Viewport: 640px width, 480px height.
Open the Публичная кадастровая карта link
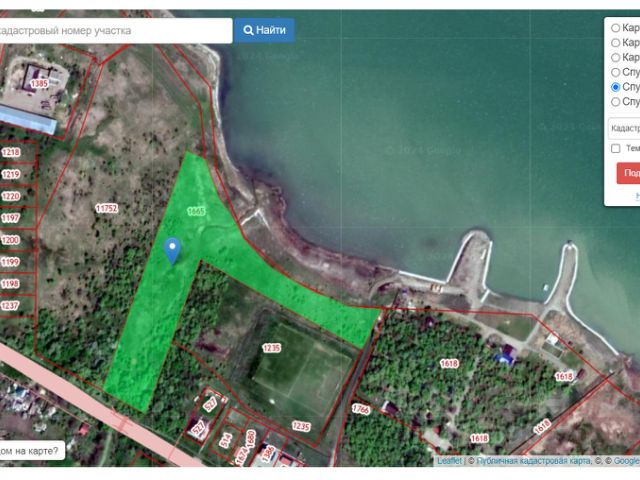[x=533, y=461]
